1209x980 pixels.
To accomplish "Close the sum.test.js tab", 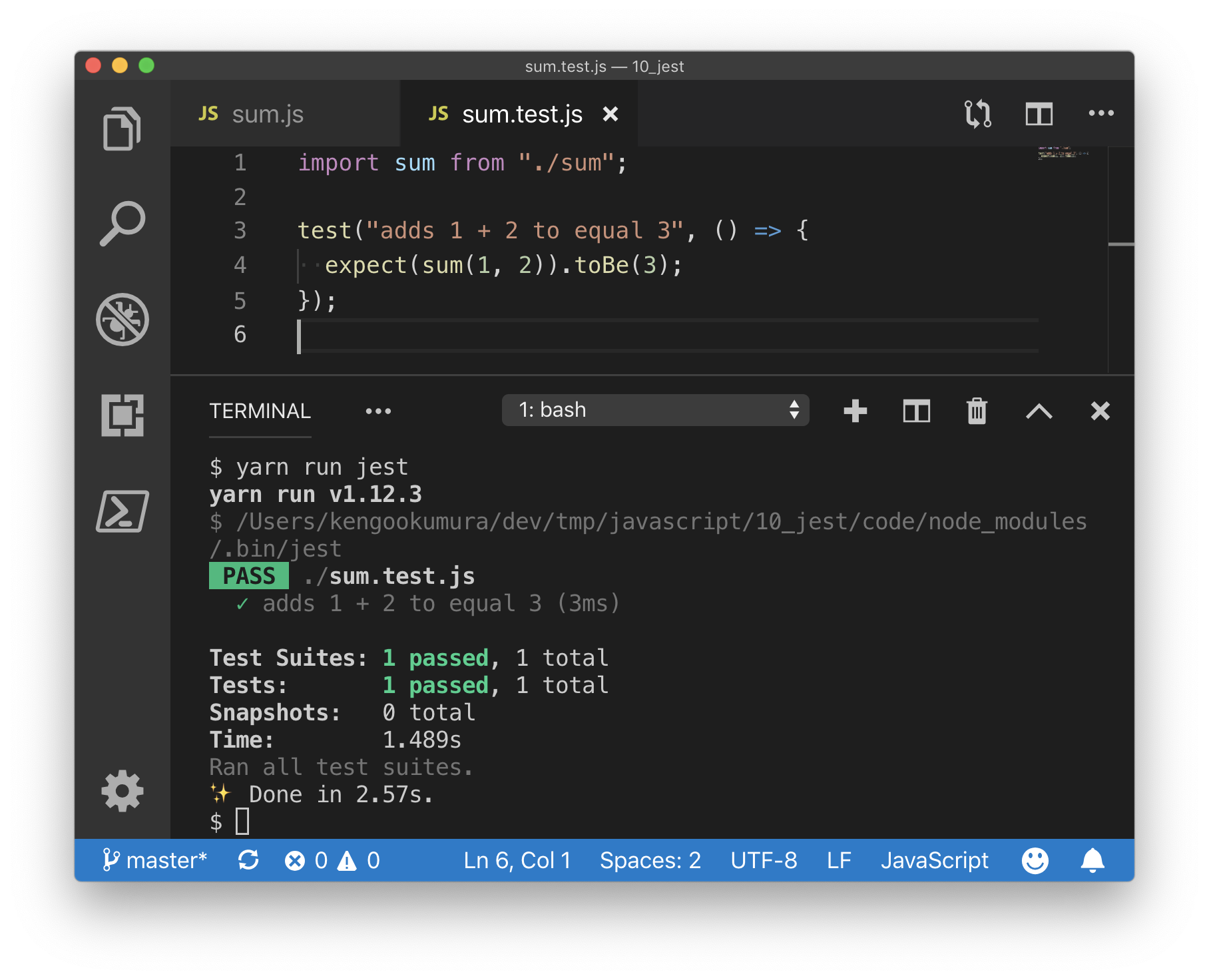I will (x=610, y=115).
